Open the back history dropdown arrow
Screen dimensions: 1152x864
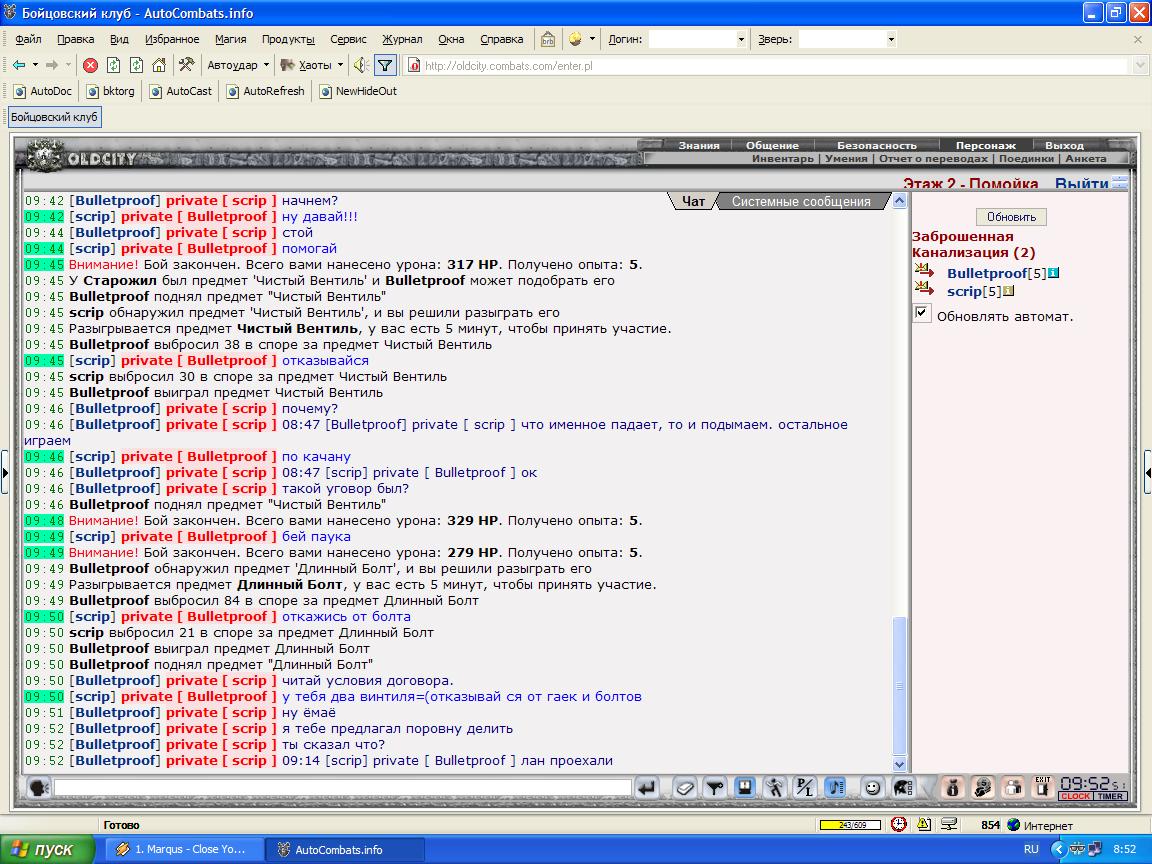pyautogui.click(x=35, y=65)
